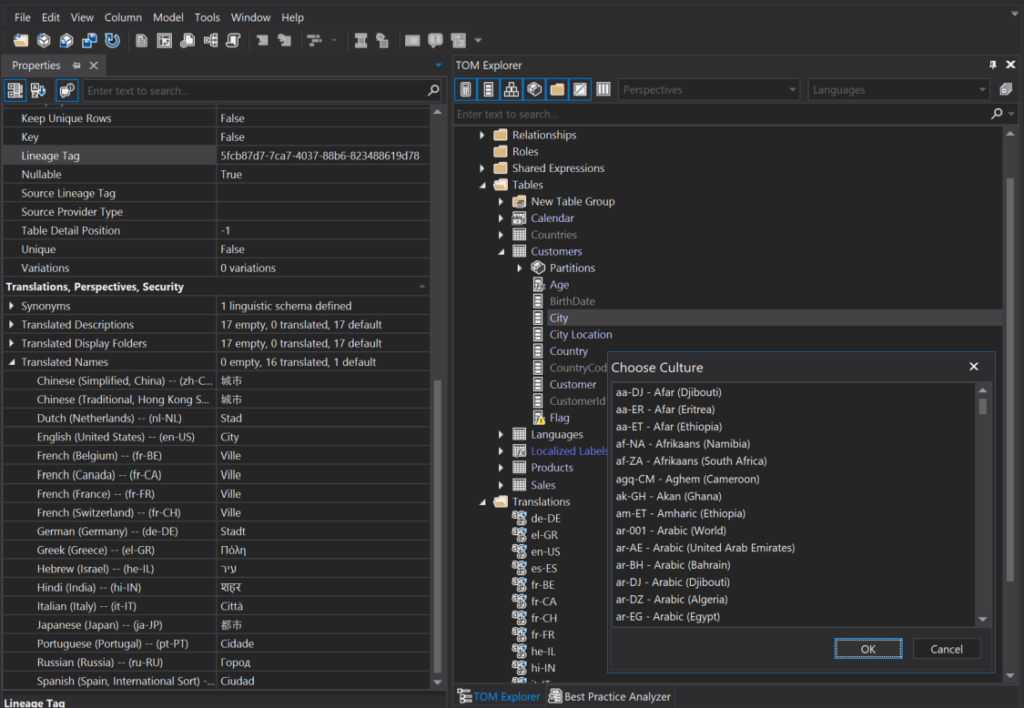Viewport: 1024px width, 708px height.
Task: Click the Localized Labels table icon
Action: coord(519,451)
